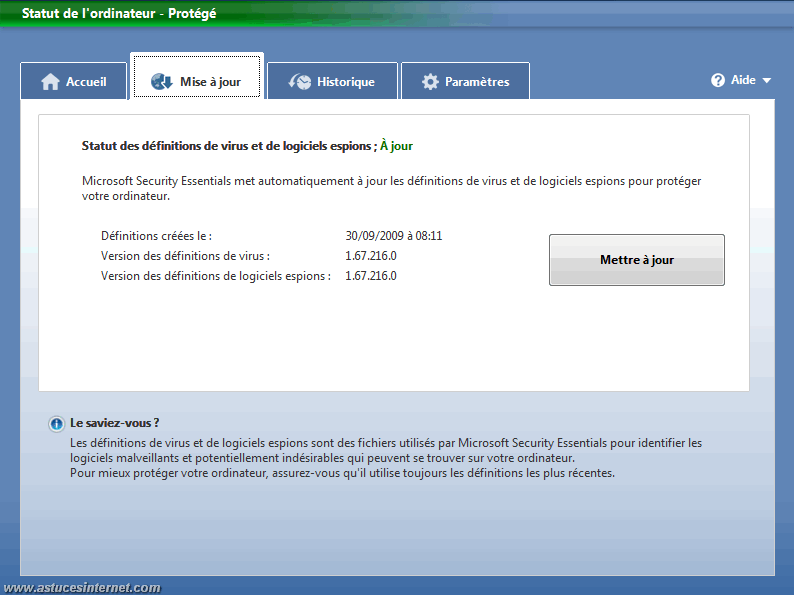Click the date 30/09/2009 à 08:11

pyautogui.click(x=393, y=236)
